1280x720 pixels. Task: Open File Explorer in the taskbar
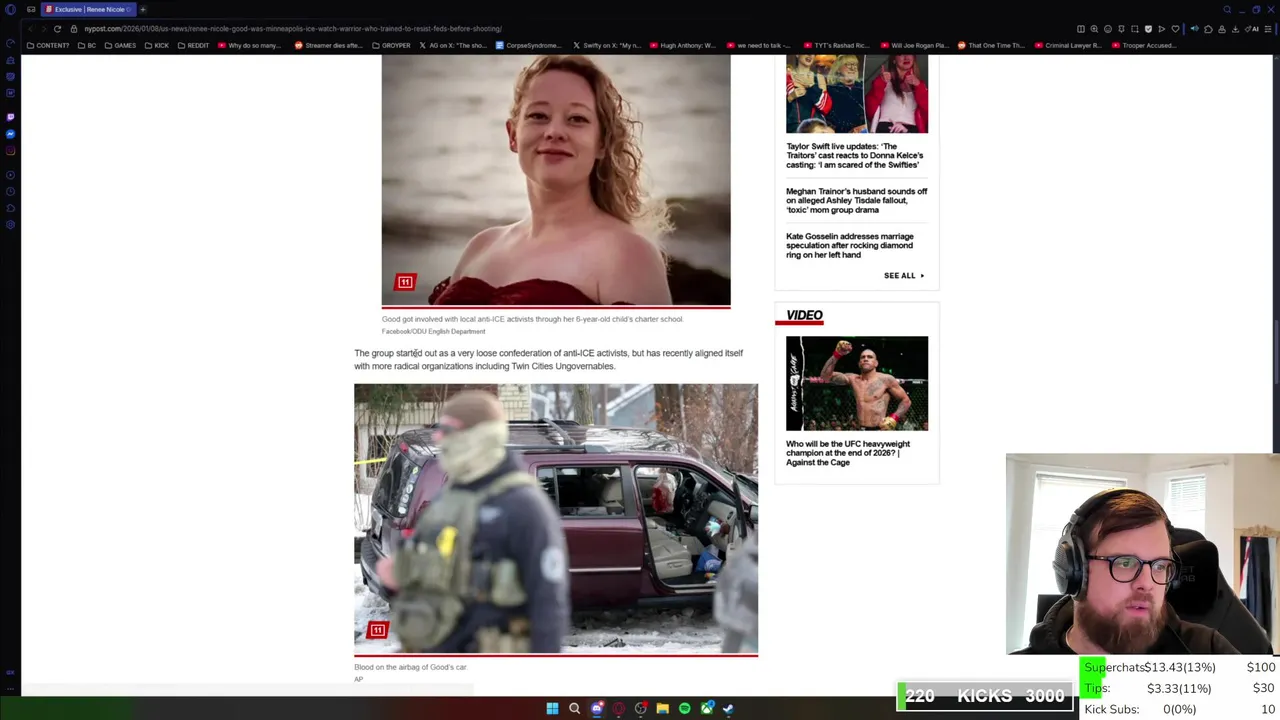pos(662,708)
